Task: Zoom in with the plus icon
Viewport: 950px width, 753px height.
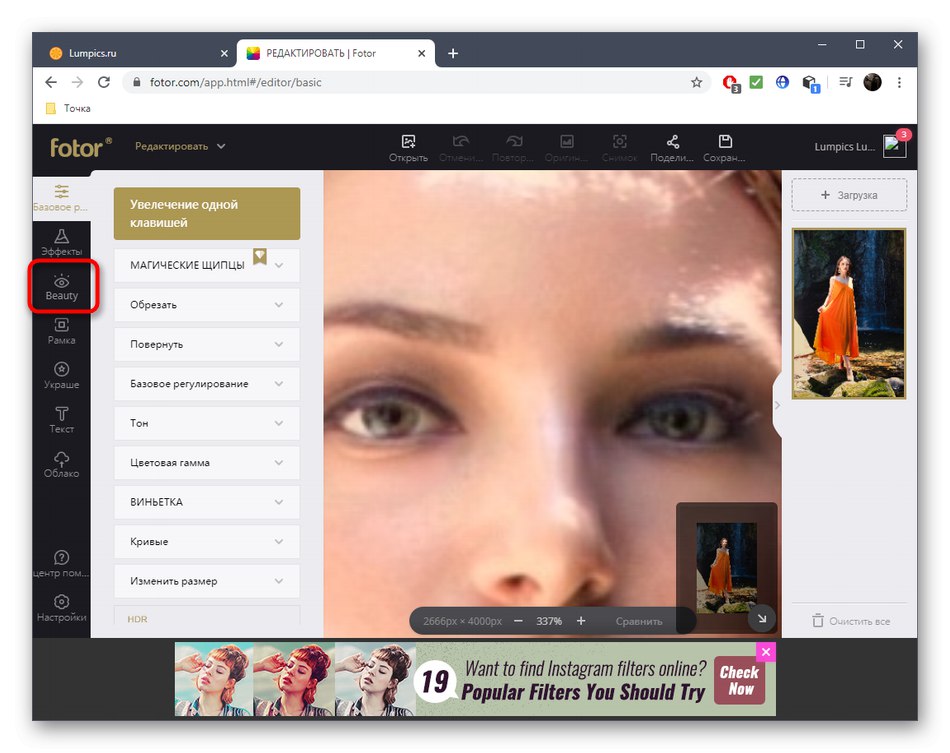Action: [580, 621]
